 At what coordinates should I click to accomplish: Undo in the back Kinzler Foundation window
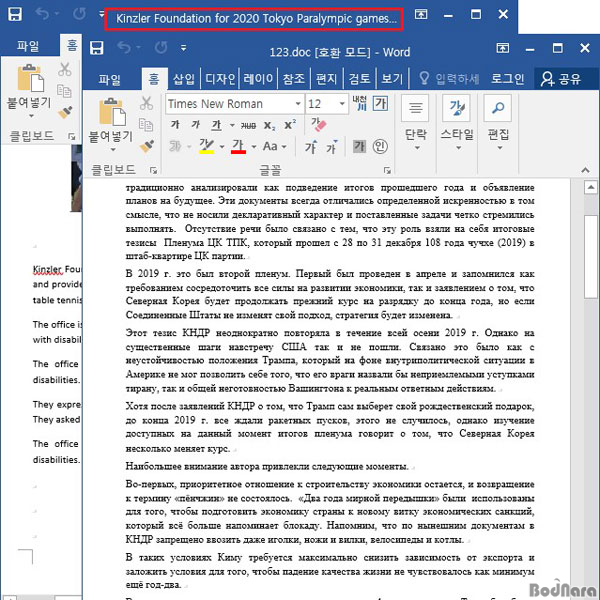click(42, 14)
